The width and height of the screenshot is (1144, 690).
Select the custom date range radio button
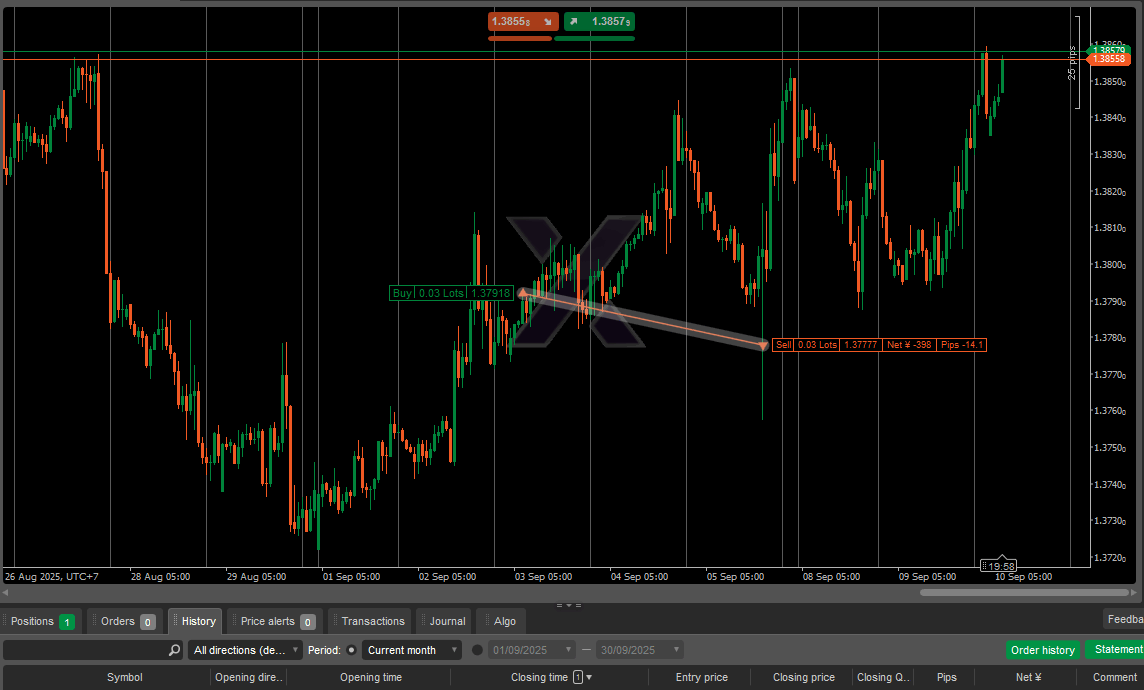tap(477, 650)
